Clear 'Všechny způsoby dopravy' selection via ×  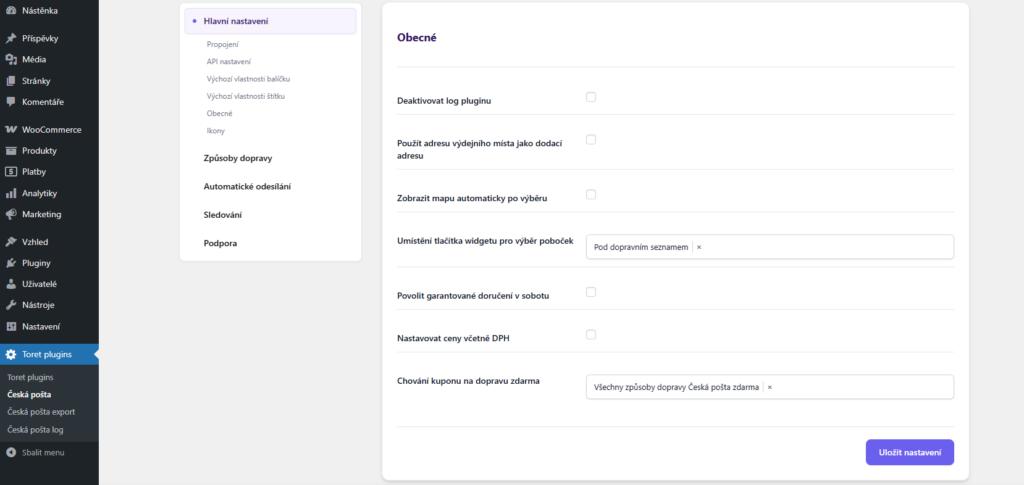pos(769,387)
